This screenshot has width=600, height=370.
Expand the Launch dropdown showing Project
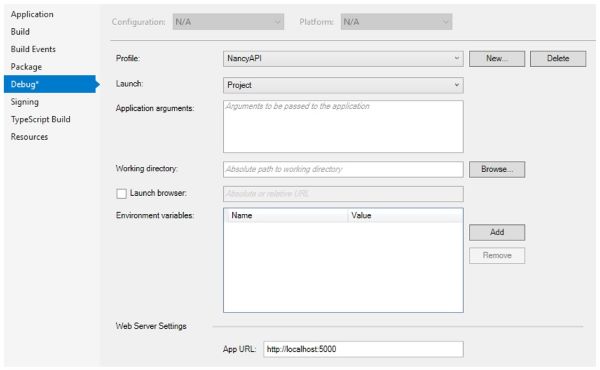[x=343, y=85]
